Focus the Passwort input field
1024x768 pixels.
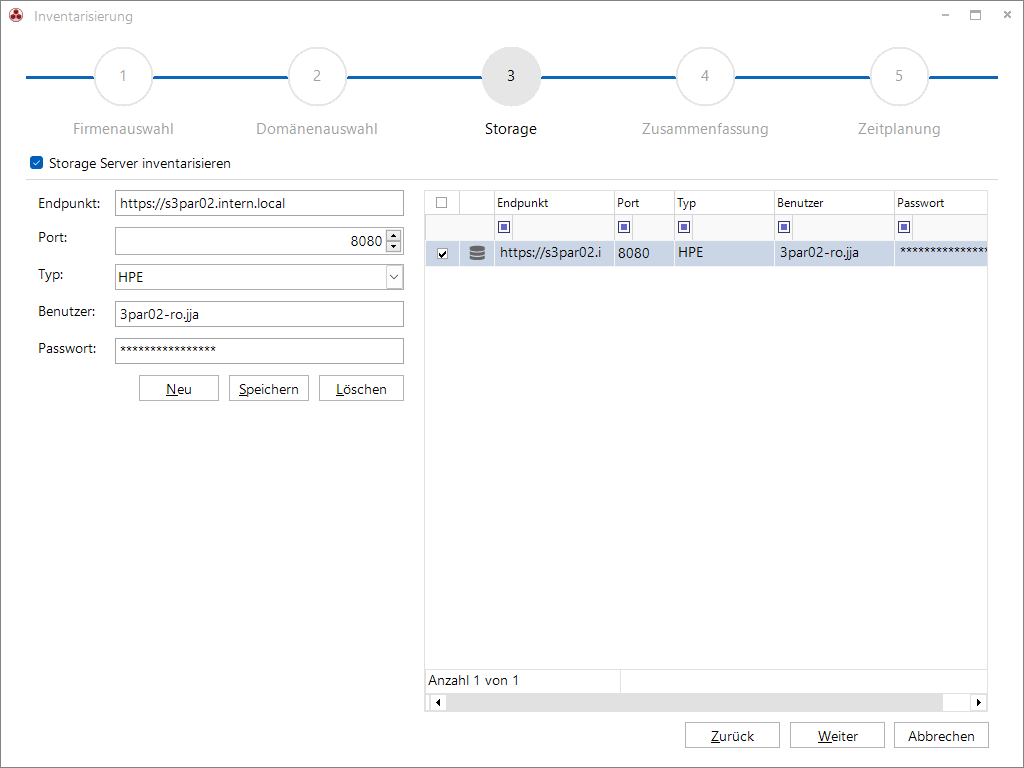(259, 351)
